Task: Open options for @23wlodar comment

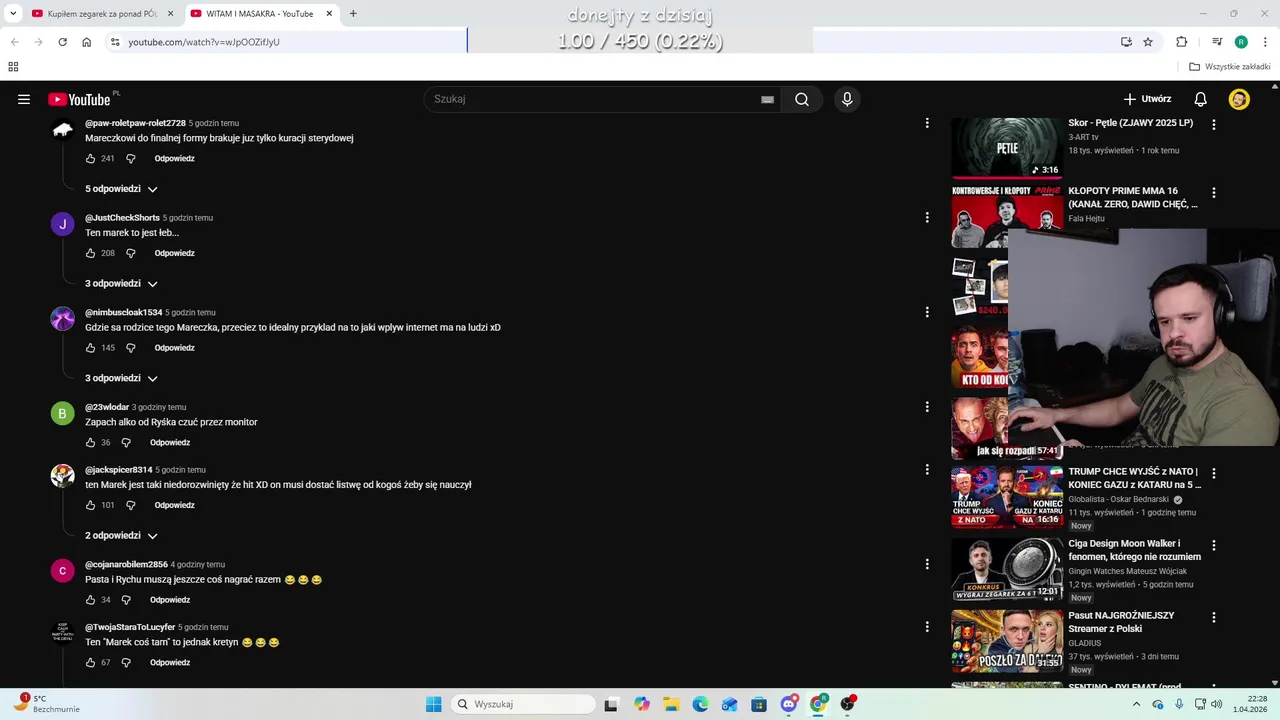Action: [x=927, y=407]
